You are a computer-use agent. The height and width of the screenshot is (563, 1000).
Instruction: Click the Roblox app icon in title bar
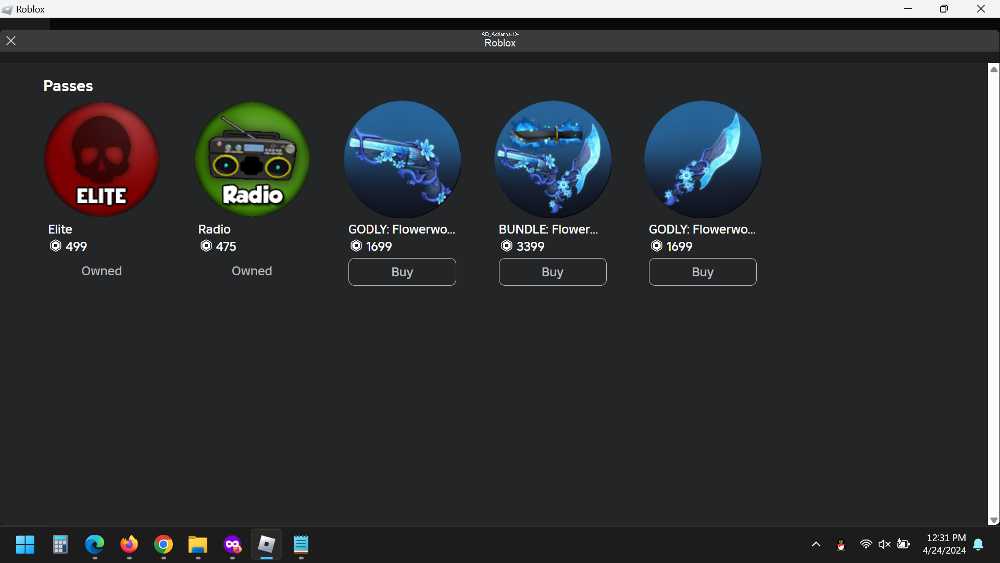point(7,10)
